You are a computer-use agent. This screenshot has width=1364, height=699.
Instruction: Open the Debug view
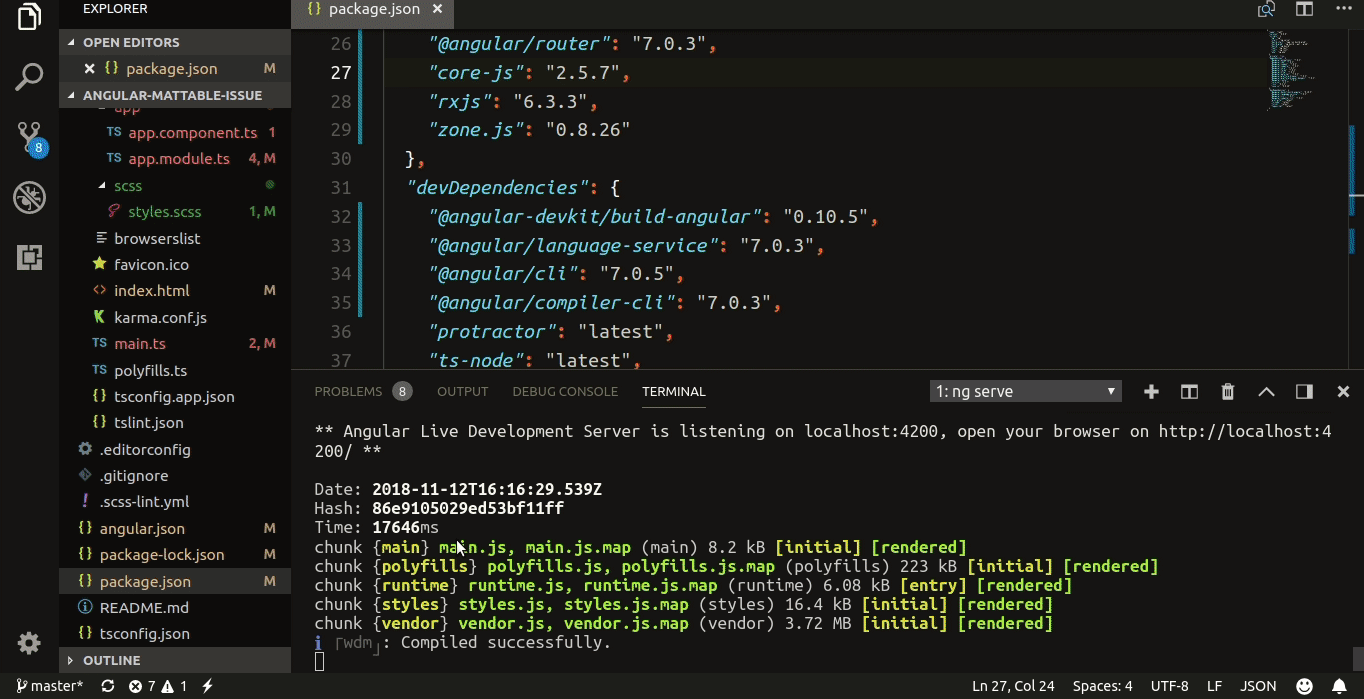pos(29,197)
